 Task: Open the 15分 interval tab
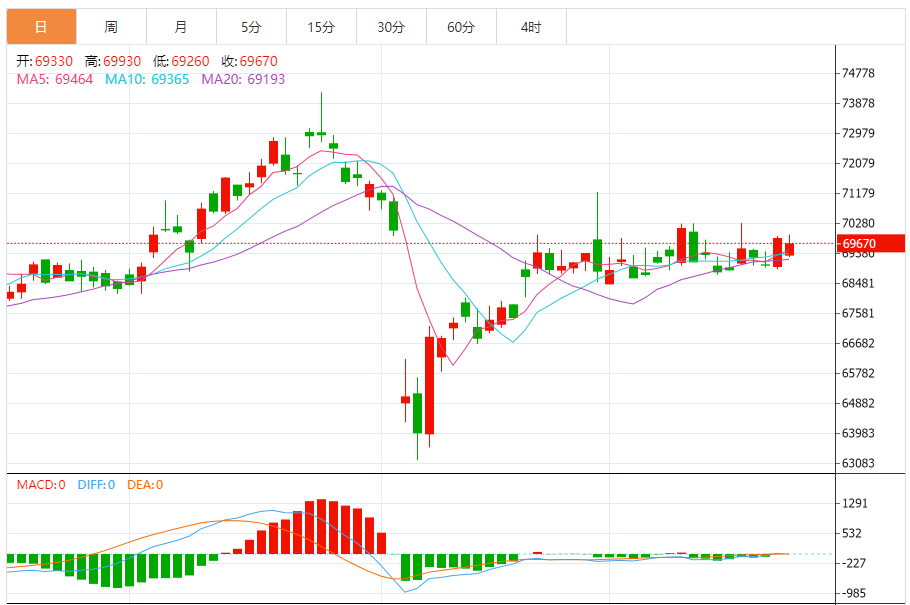pos(321,27)
